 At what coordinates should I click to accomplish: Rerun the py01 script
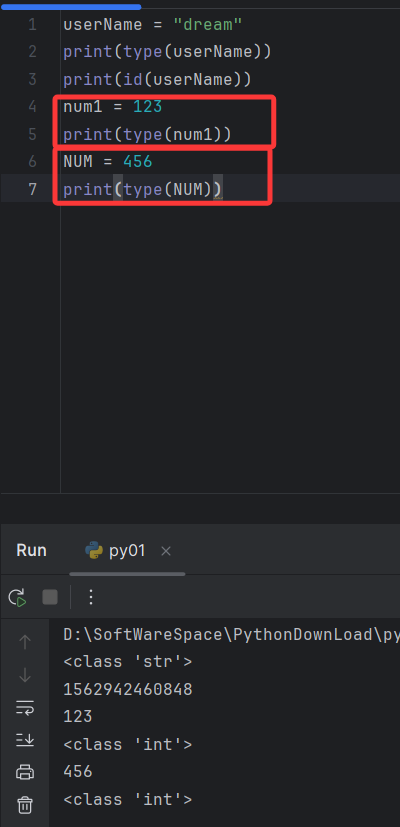coord(17,597)
